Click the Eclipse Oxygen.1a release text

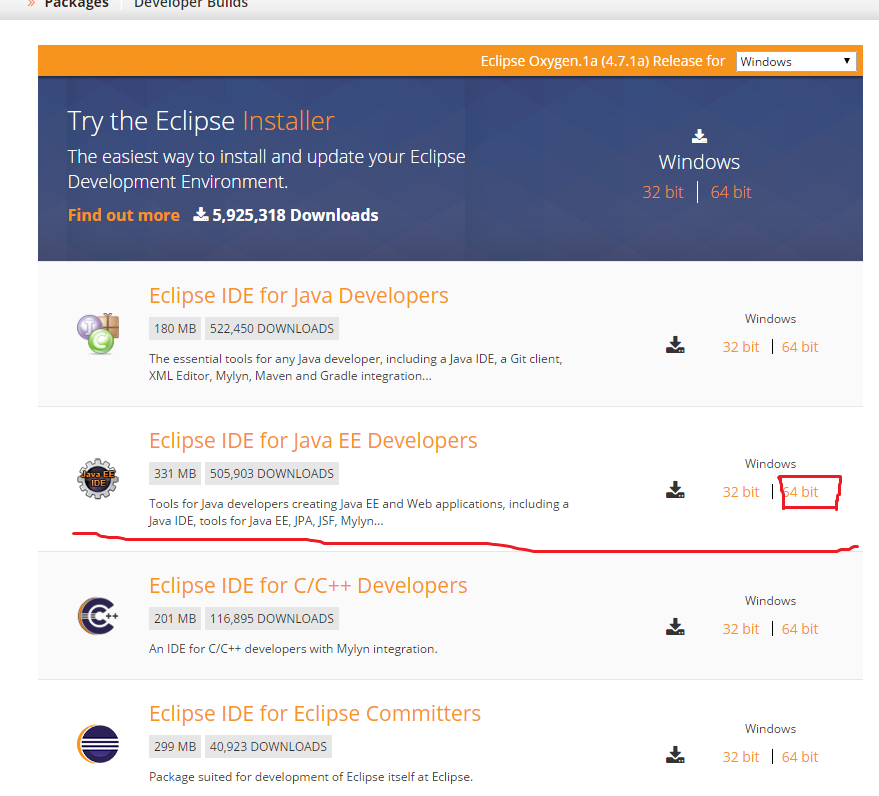pyautogui.click(x=603, y=61)
